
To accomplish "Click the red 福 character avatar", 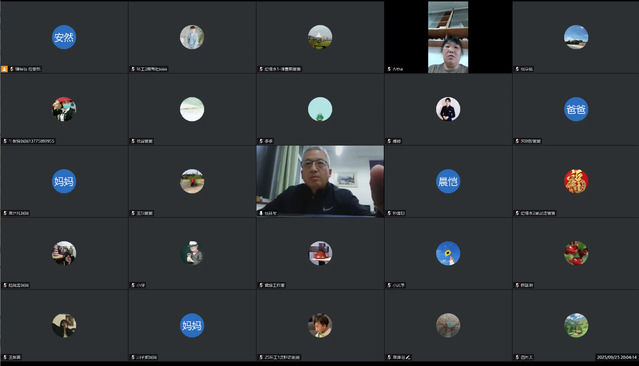I will point(576,181).
